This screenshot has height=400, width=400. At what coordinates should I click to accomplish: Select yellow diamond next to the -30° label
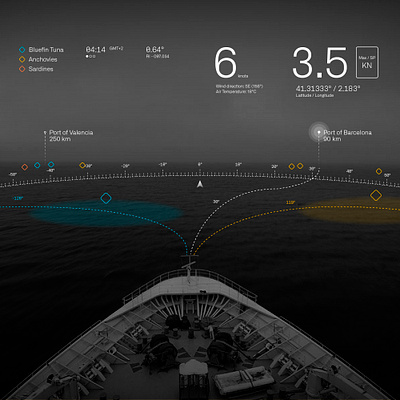[82, 165]
